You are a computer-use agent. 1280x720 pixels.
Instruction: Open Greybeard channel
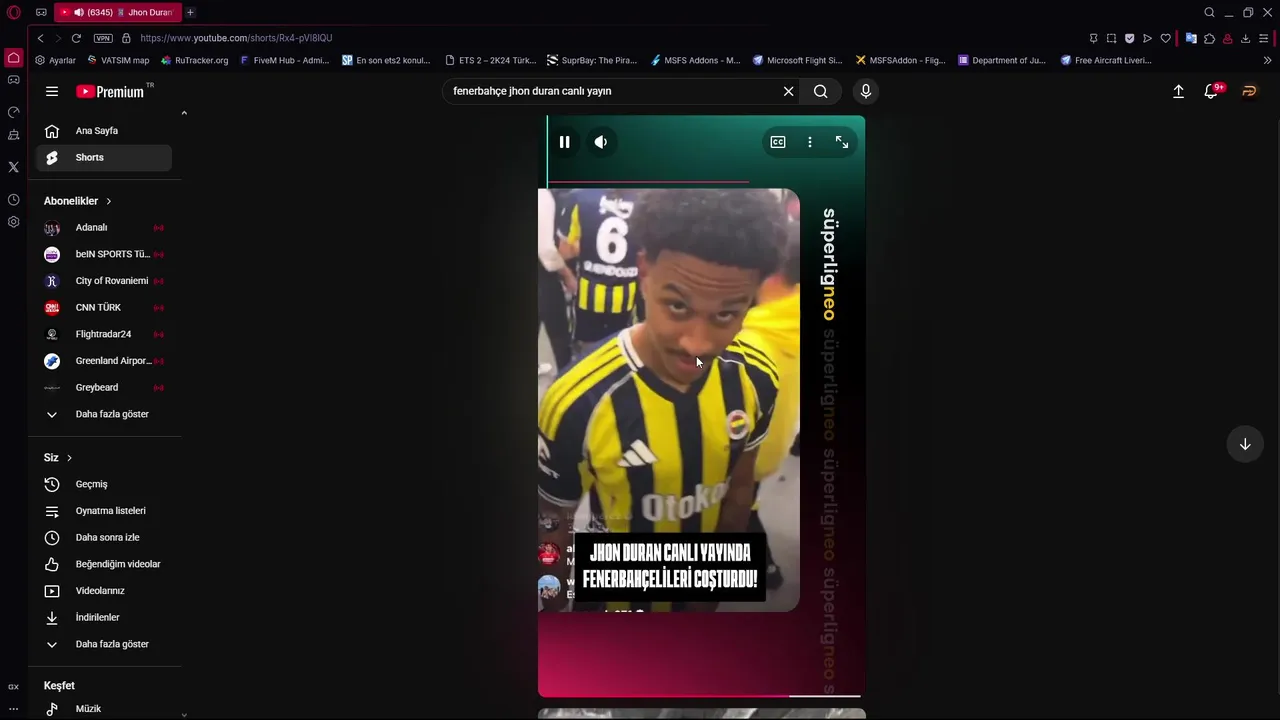104,388
